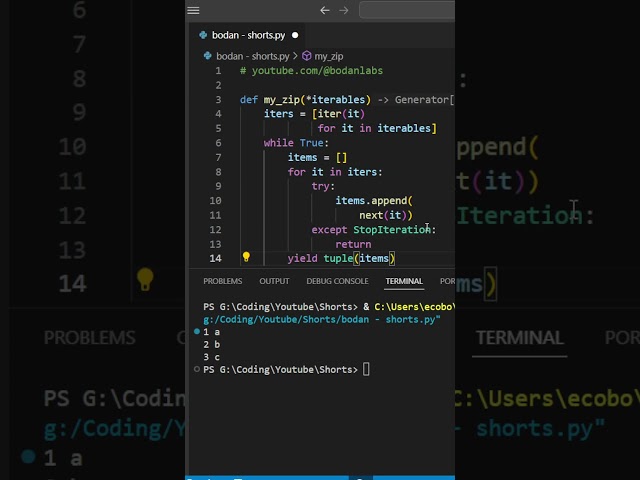Click the Generator return type inlay hint
This screenshot has height=480, width=640.
coord(416,100)
